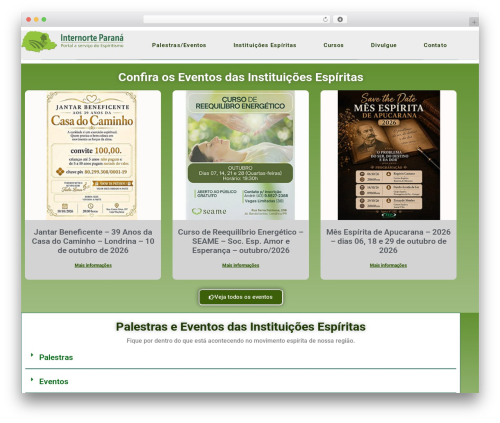
Task: Open the Divulgue menu item
Action: point(384,45)
